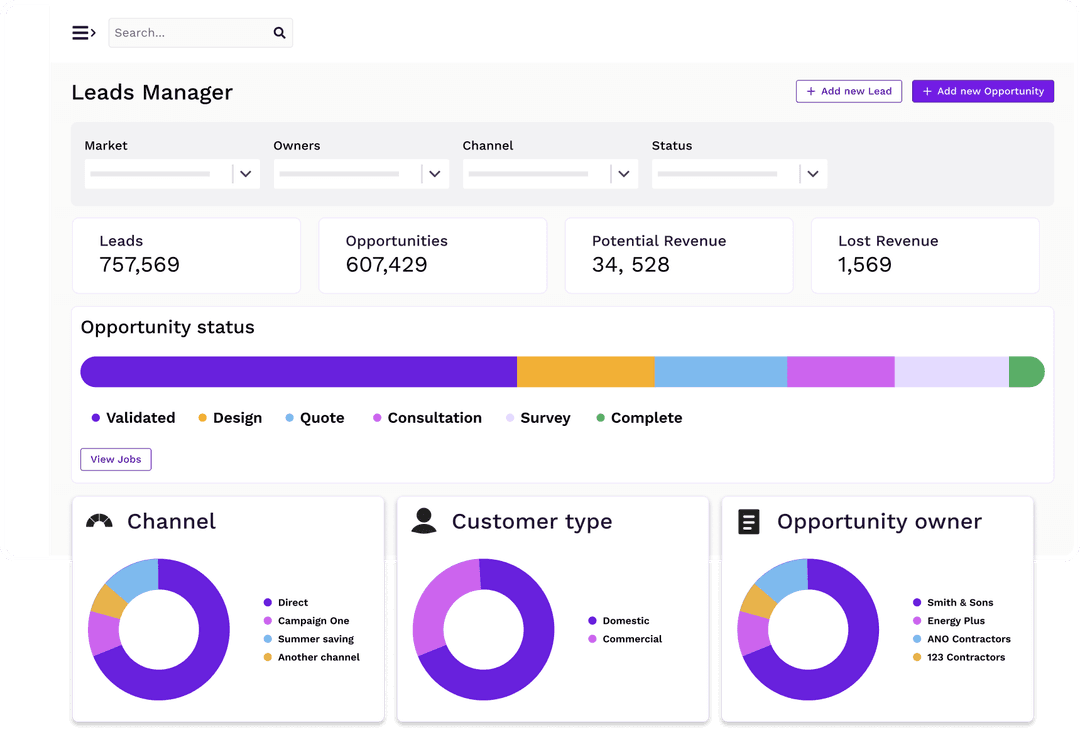The image size is (1080, 730).
Task: Open the Status filter dropdown
Action: (812, 174)
